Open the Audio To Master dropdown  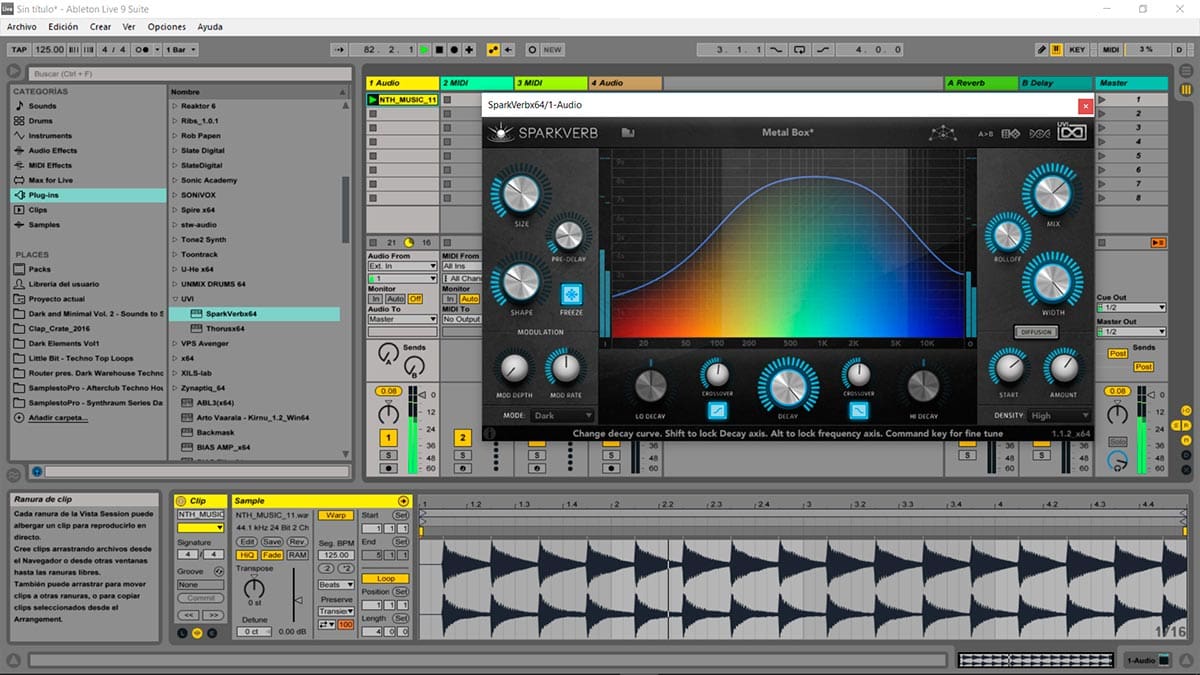click(402, 320)
